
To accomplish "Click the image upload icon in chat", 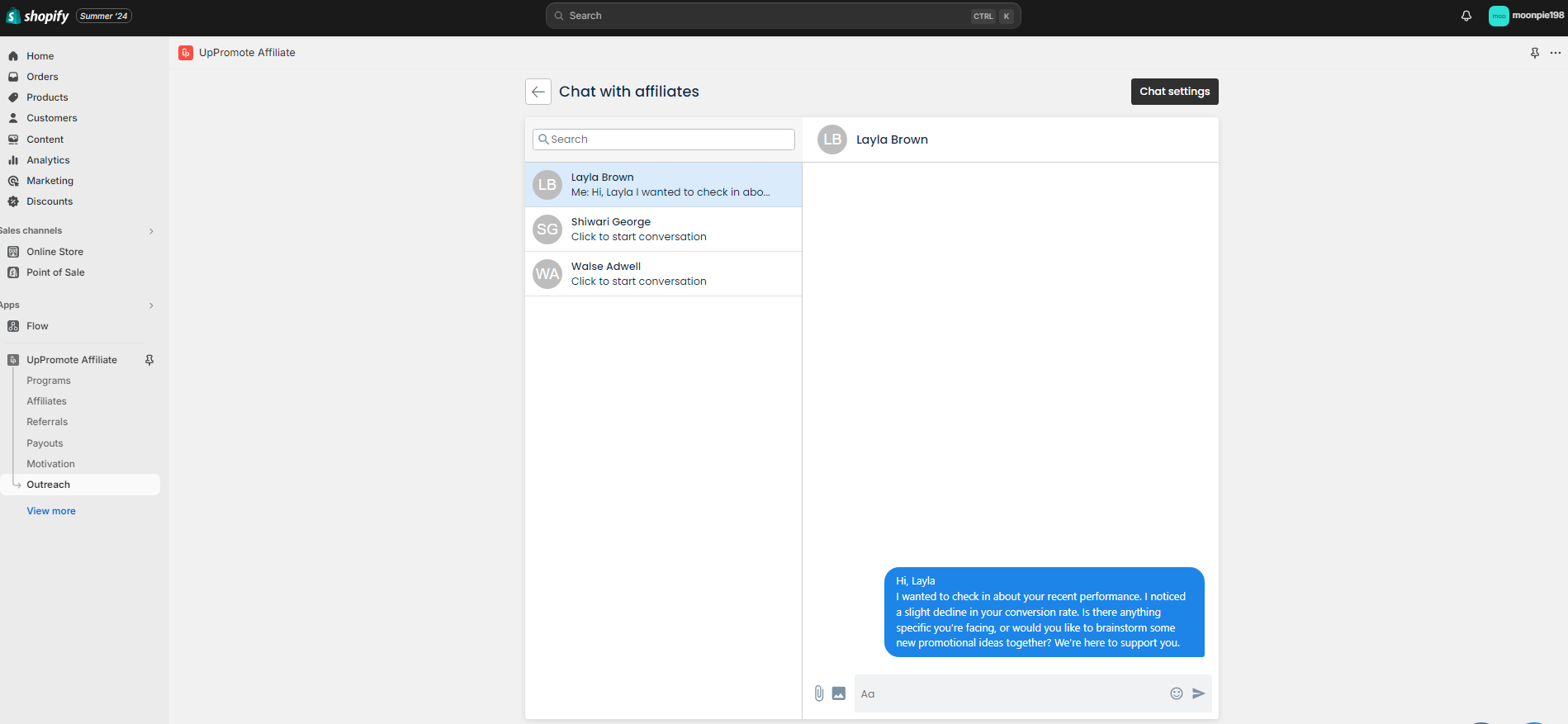I will (838, 693).
